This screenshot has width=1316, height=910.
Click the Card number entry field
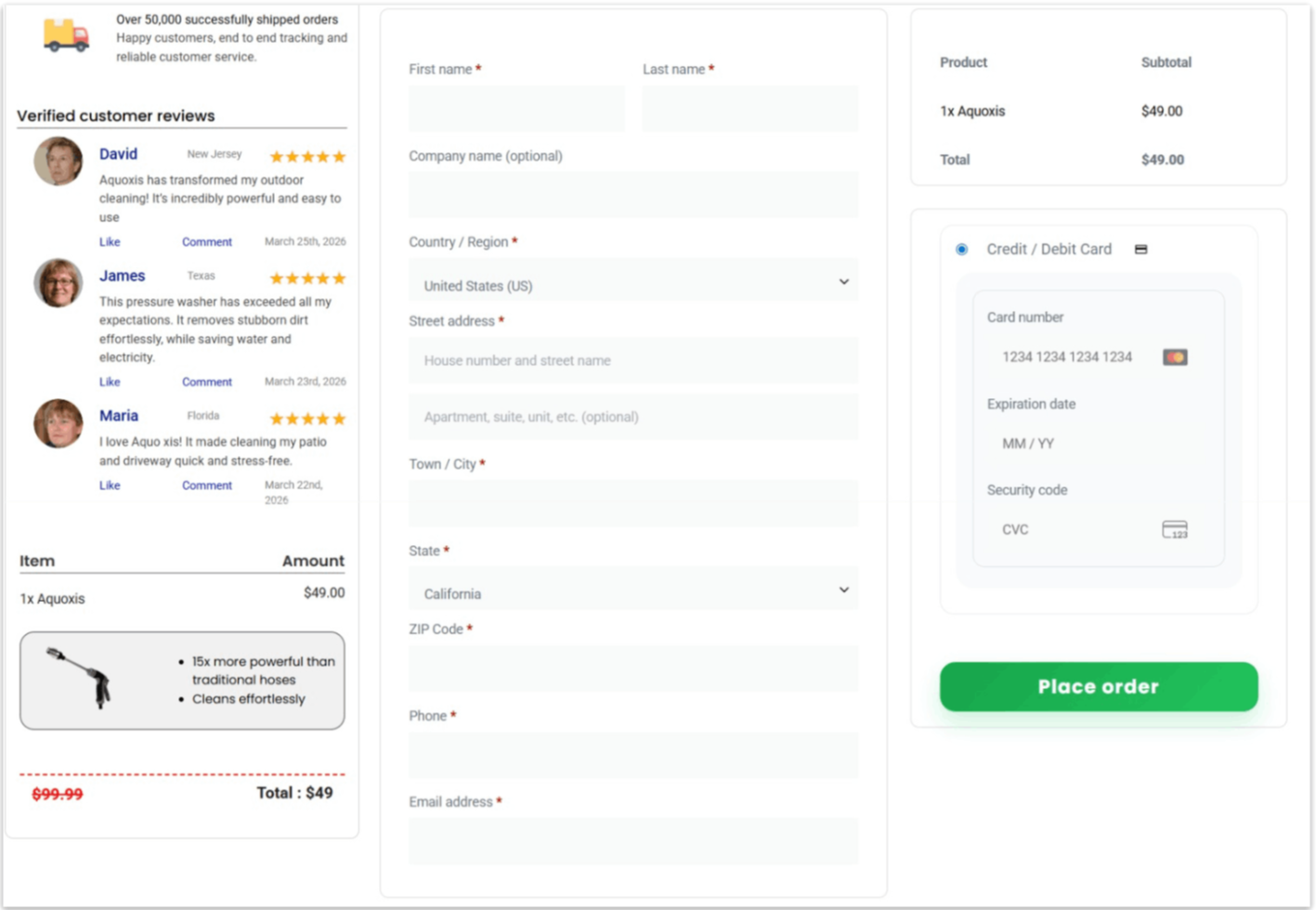(x=1066, y=357)
